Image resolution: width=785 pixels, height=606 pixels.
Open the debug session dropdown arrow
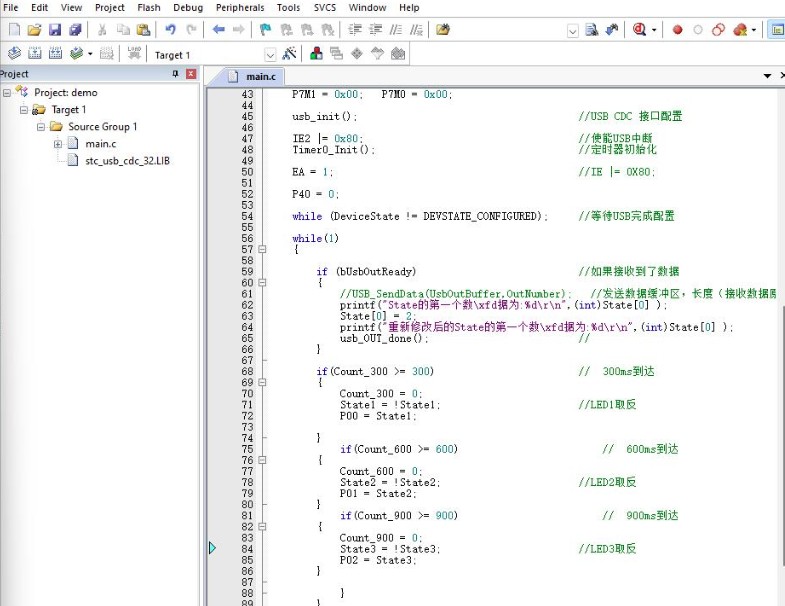pyautogui.click(x=654, y=30)
